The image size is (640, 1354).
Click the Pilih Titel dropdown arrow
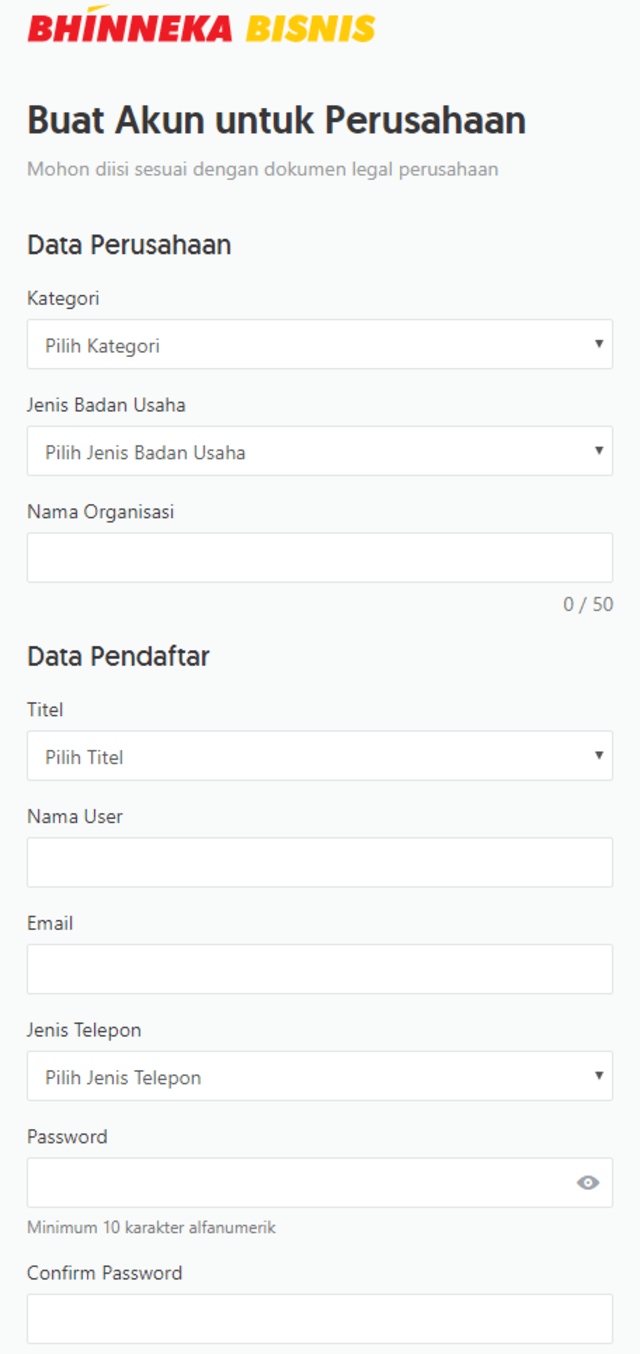point(598,756)
